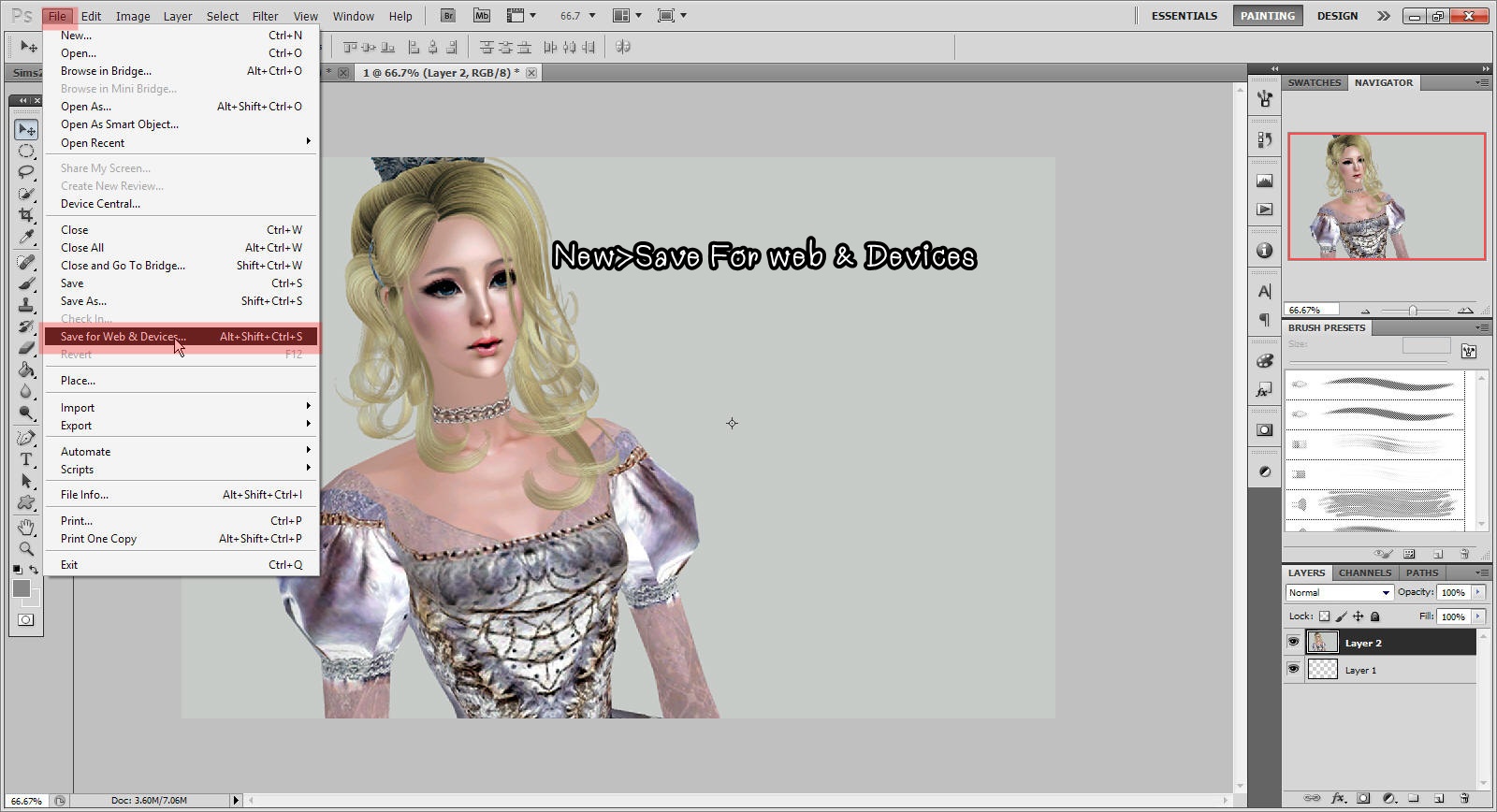Switch to the Painting workspace
This screenshot has width=1497, height=812.
[x=1267, y=16]
